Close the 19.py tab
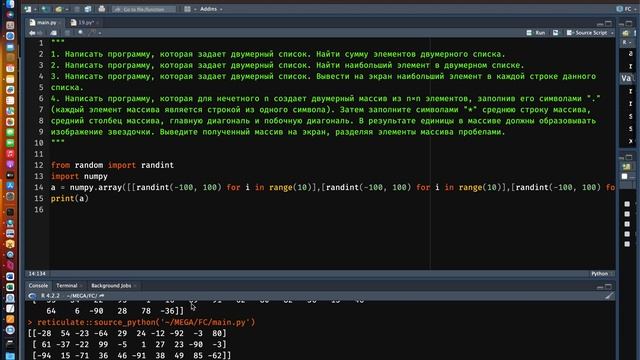 [x=98, y=23]
